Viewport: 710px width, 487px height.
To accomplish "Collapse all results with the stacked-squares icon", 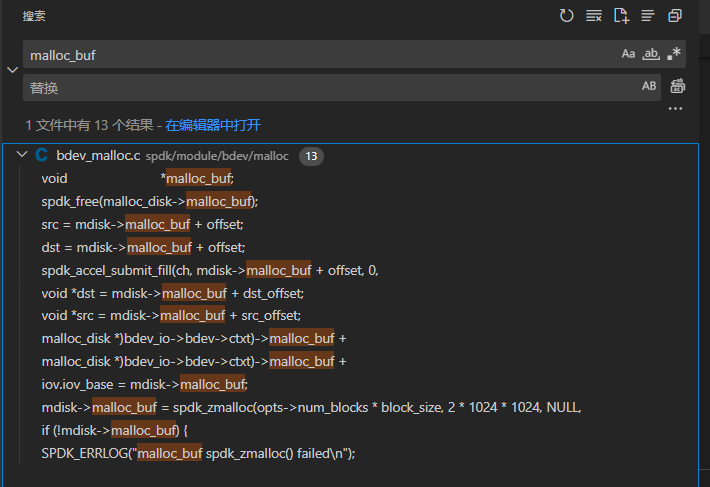I will click(x=675, y=16).
